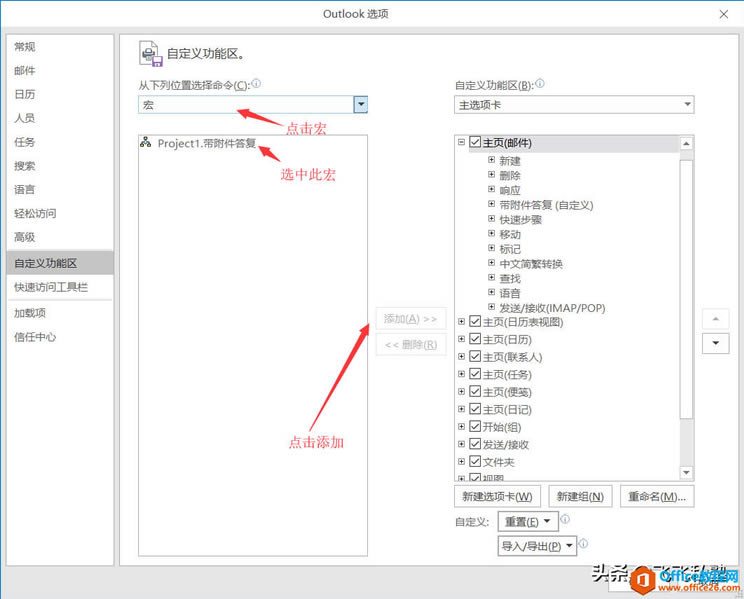This screenshot has height=599, width=744.
Task: Click the macro icon beside Project1.带附件答复
Action: click(x=146, y=142)
